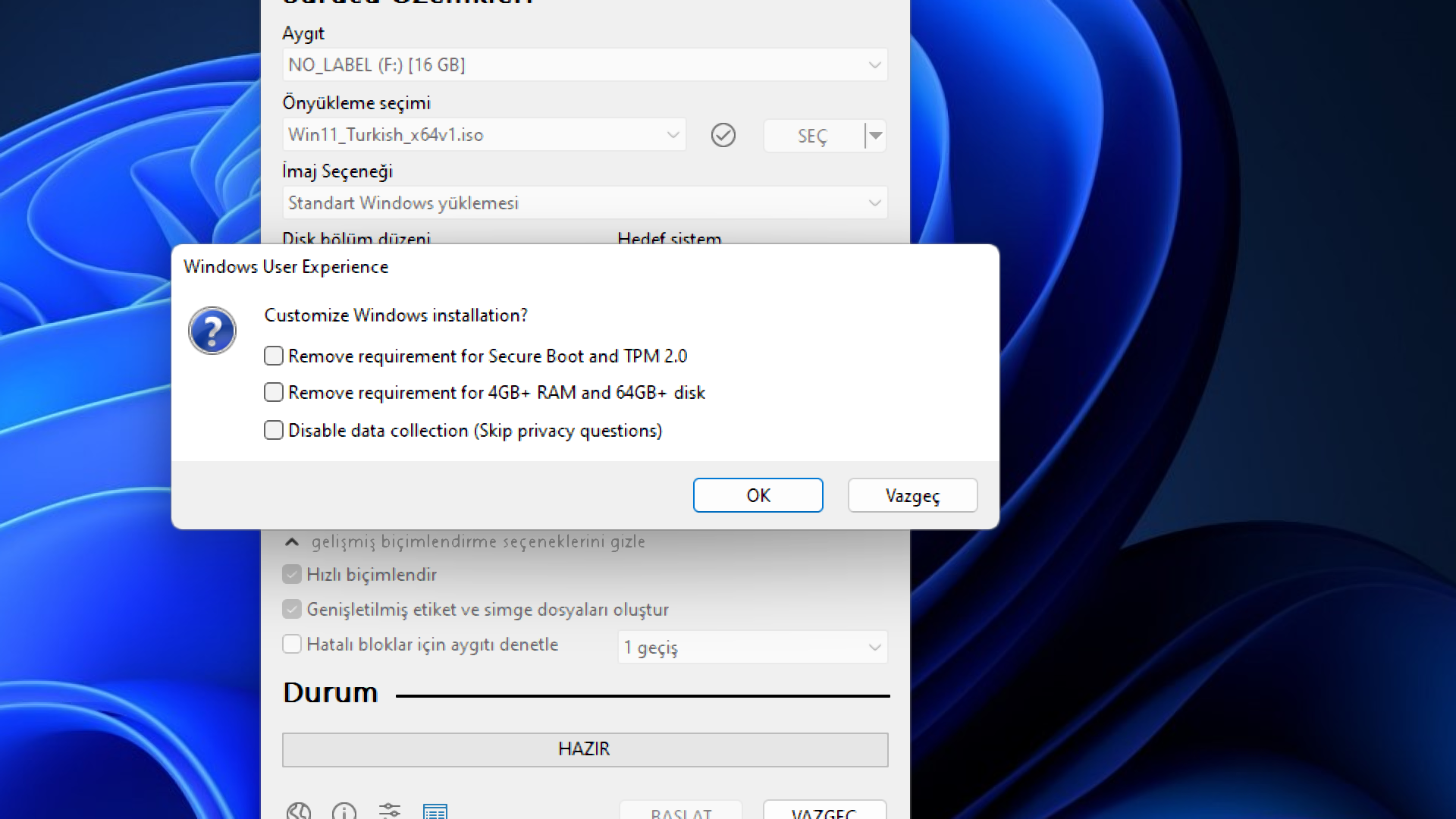Click the blue question mark icon
The width and height of the screenshot is (1456, 819).
[212, 331]
